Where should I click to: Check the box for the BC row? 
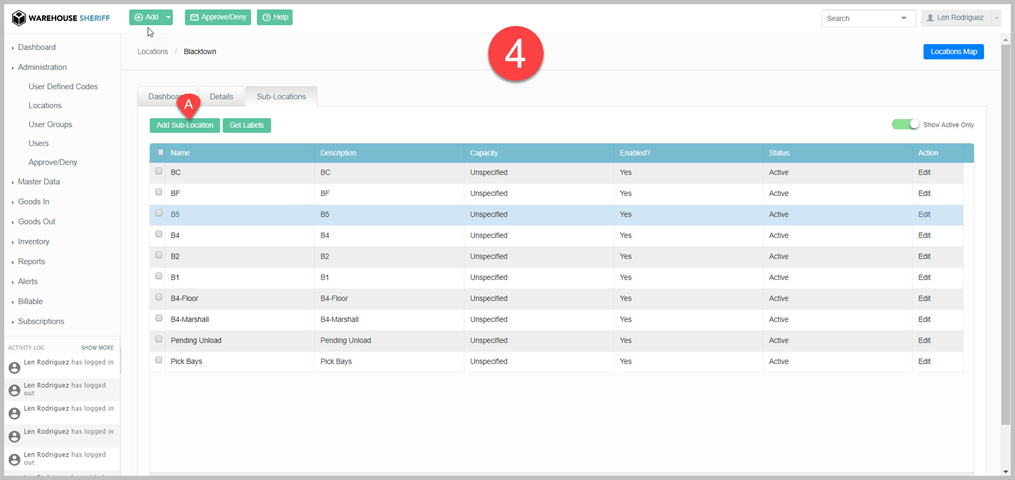click(x=159, y=172)
